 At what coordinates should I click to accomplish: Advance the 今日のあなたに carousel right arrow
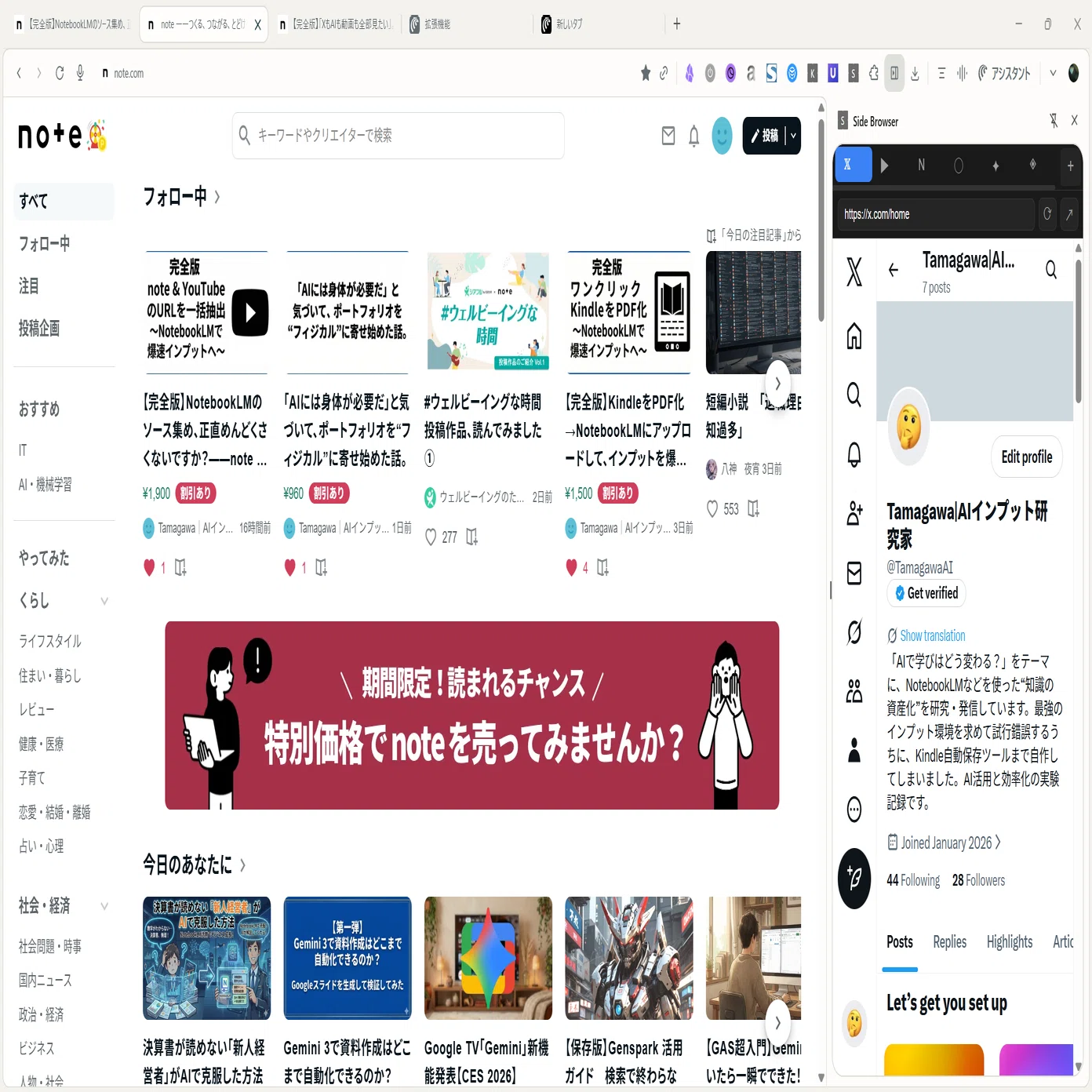pyautogui.click(x=777, y=1023)
